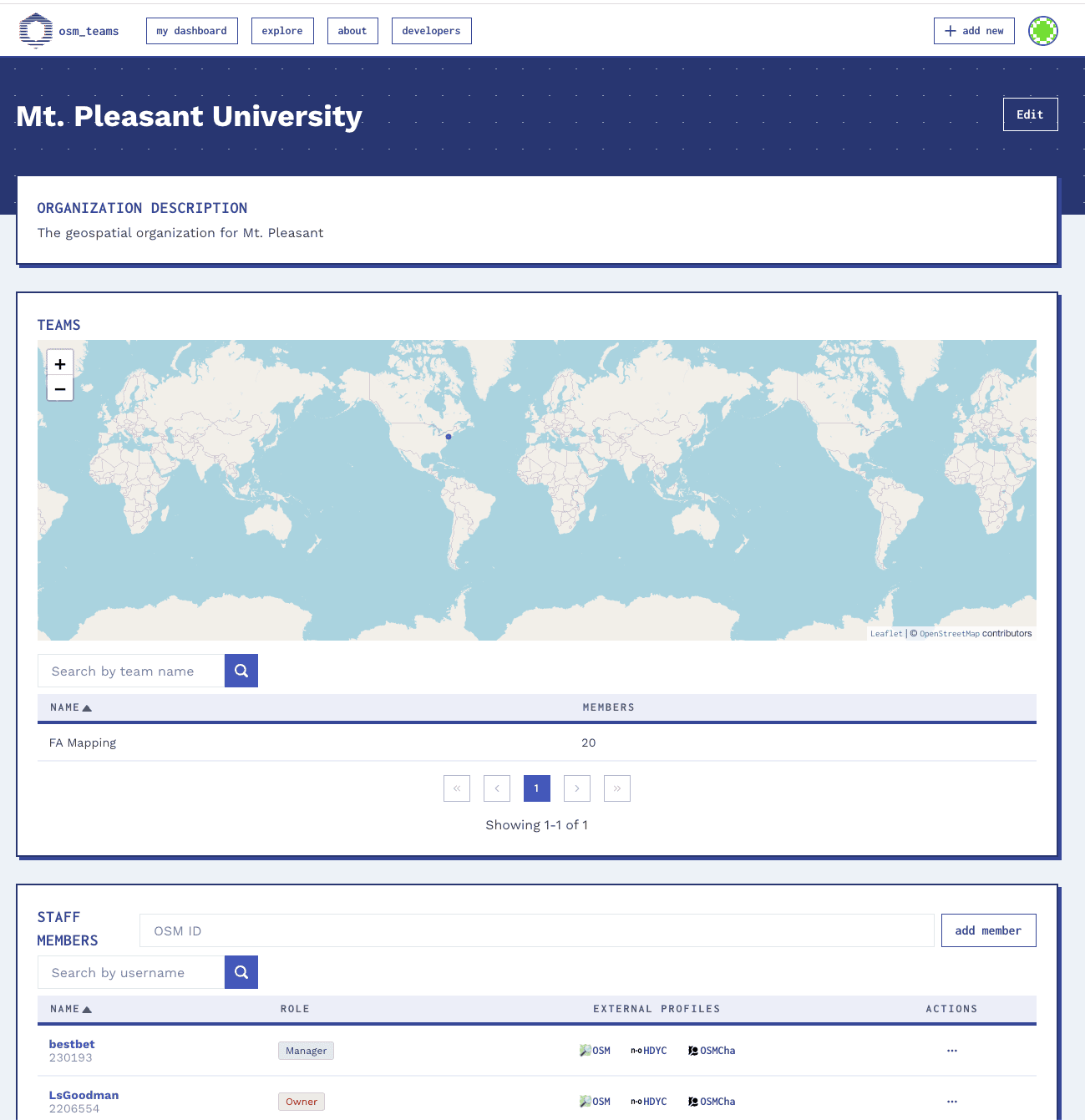1085x1120 pixels.
Task: Click the team name search magnifier icon
Action: (241, 670)
